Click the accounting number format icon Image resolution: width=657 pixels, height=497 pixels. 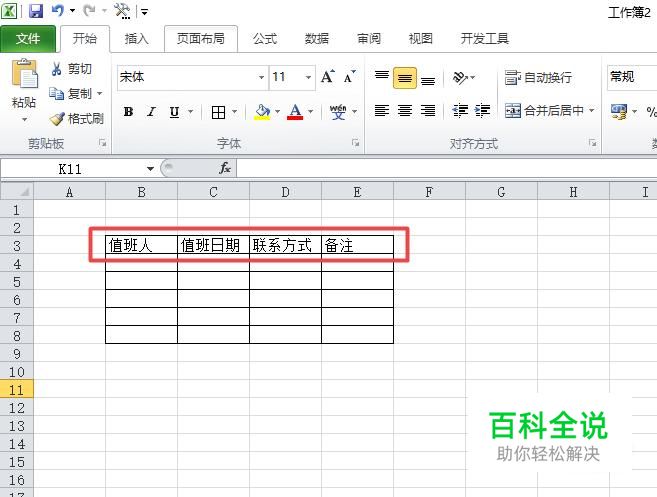619,112
